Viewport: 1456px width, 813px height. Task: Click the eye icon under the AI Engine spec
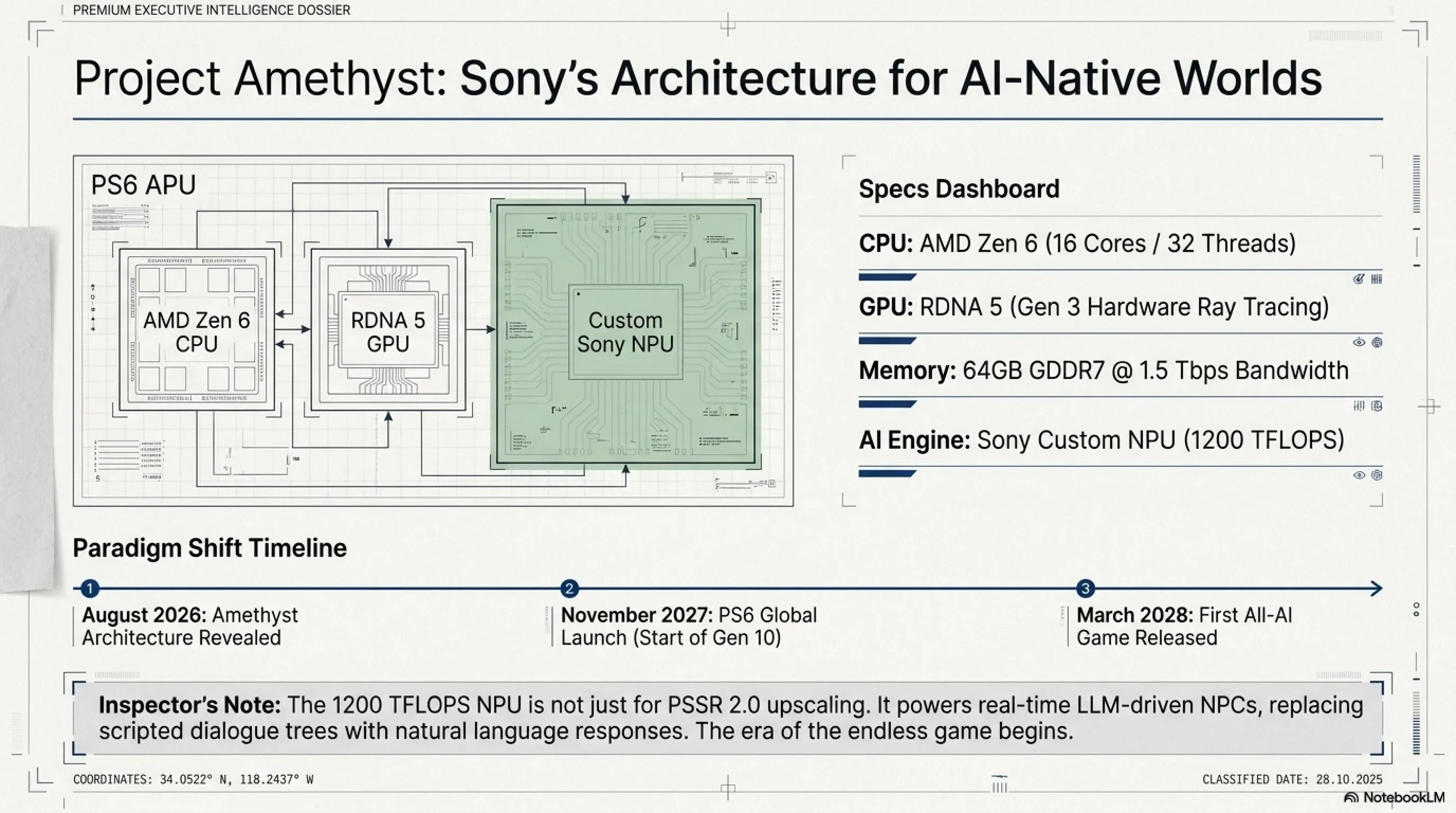tap(1359, 475)
